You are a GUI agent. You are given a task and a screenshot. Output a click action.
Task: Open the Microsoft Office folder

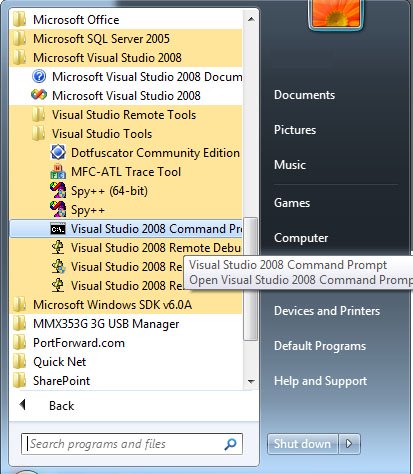coord(126,20)
